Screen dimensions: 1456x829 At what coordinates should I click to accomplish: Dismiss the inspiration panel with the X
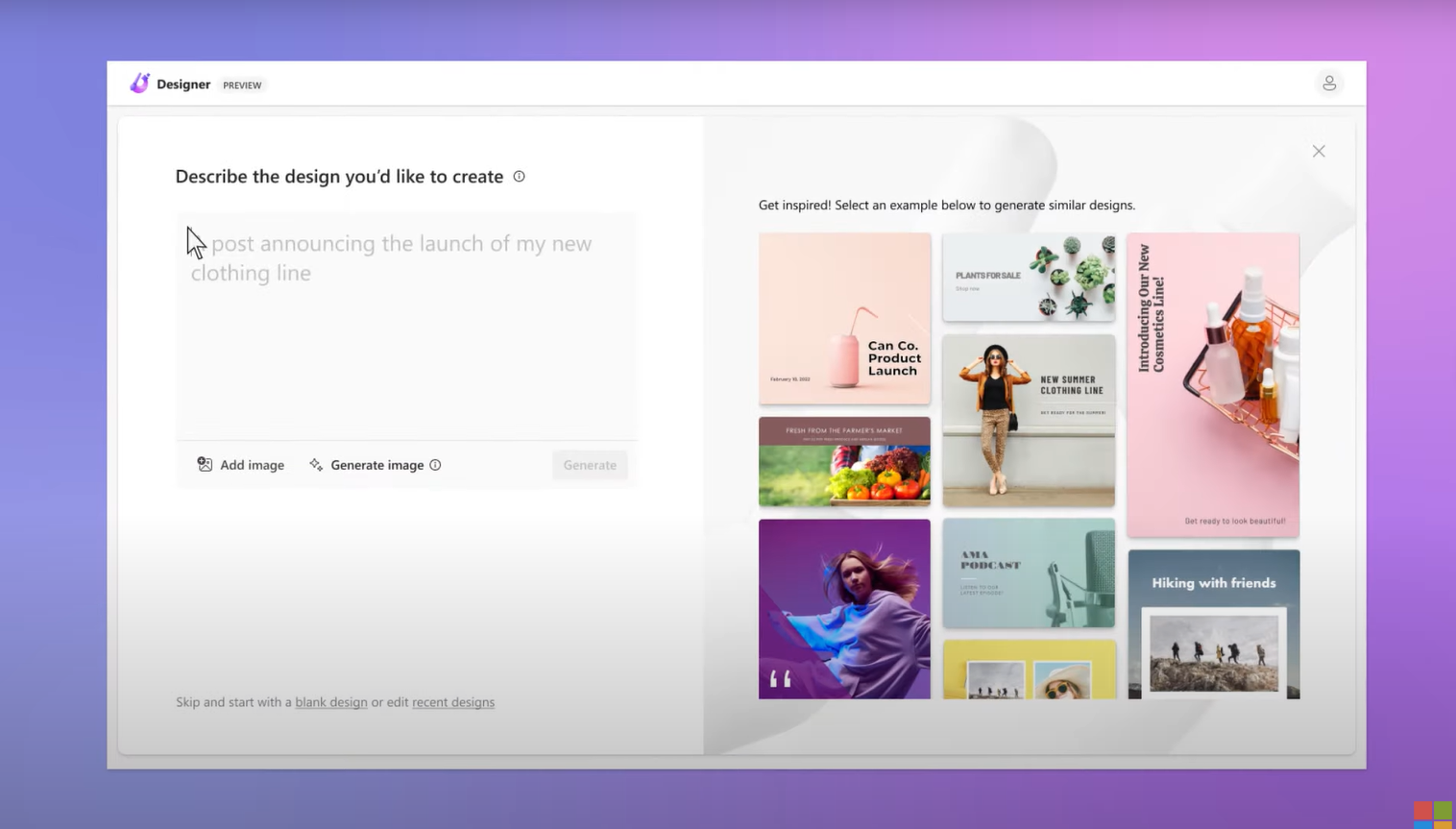pyautogui.click(x=1319, y=151)
